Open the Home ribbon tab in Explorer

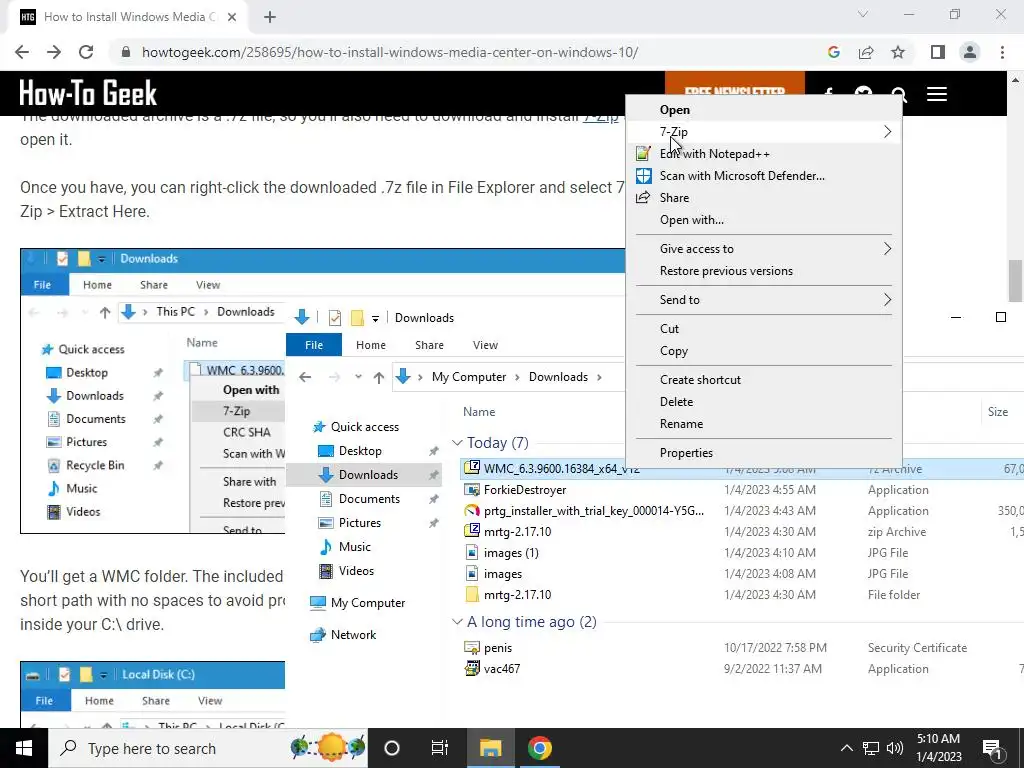pyautogui.click(x=371, y=345)
